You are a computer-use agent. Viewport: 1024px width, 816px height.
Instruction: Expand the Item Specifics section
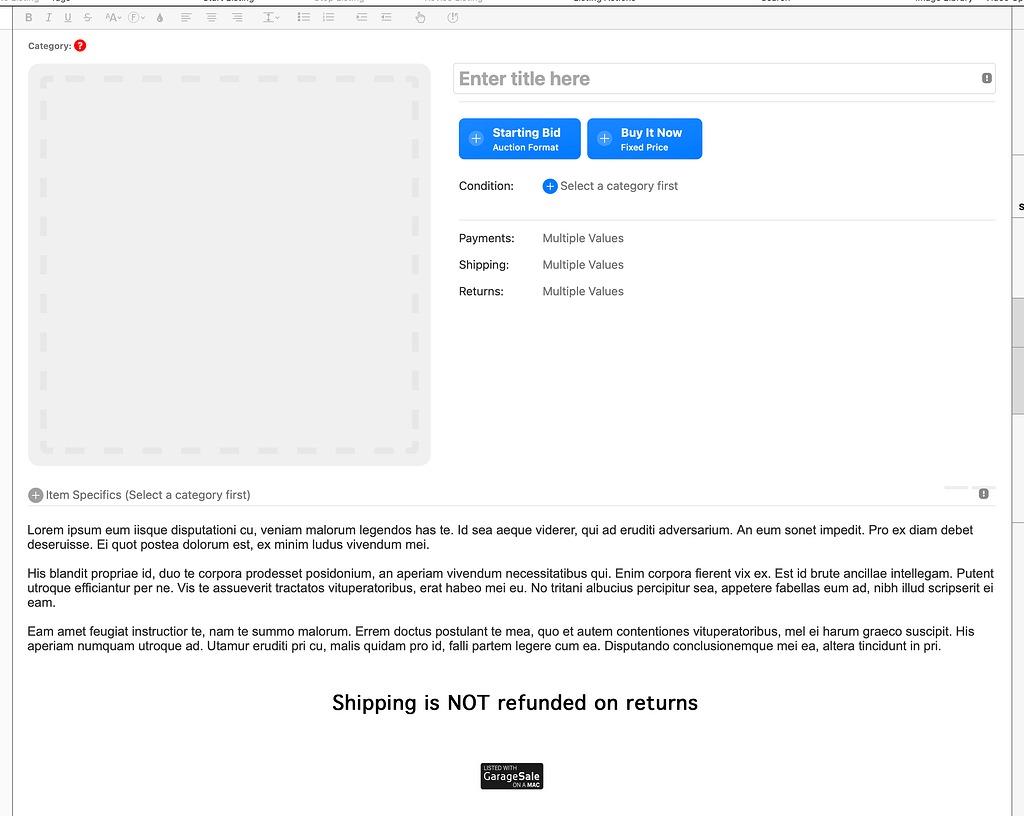pyautogui.click(x=36, y=495)
